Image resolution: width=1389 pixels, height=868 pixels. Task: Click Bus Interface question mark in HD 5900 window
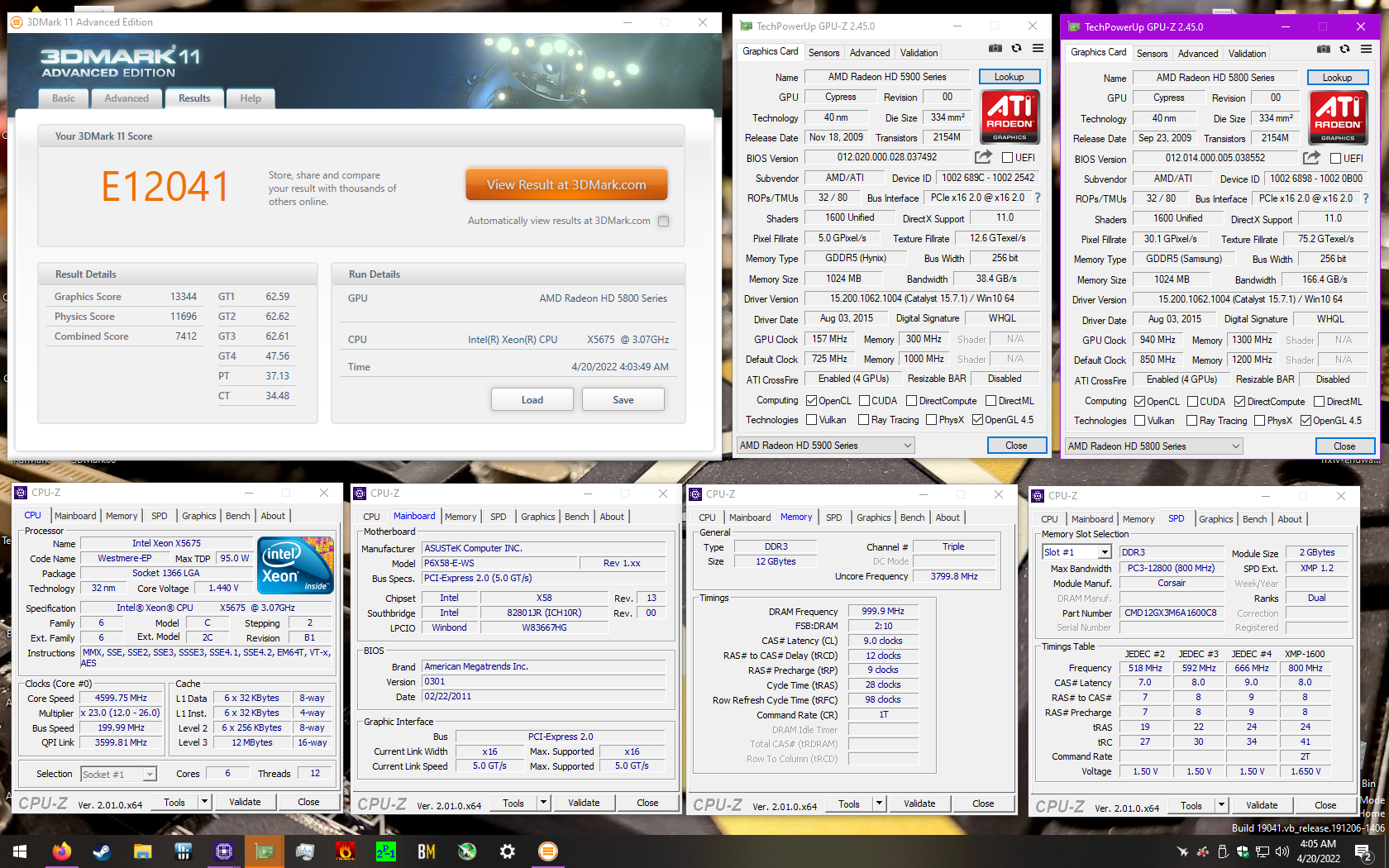click(x=1038, y=198)
